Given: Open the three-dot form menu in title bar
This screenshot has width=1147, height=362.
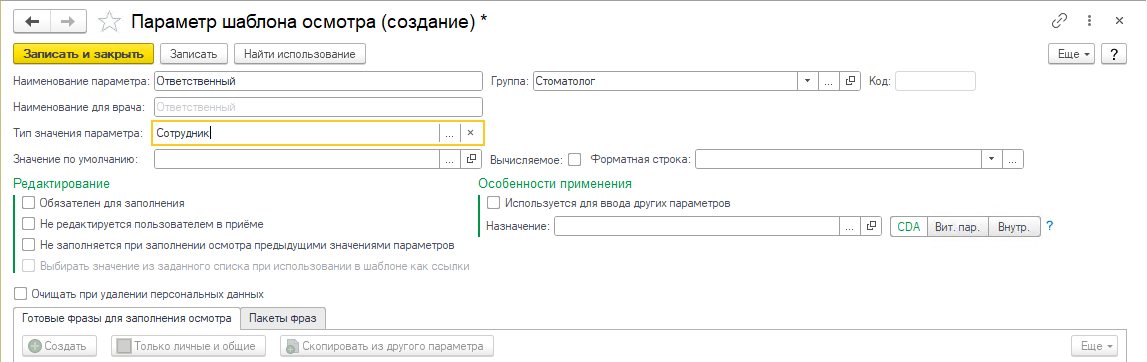Looking at the screenshot, I should tap(1089, 21).
